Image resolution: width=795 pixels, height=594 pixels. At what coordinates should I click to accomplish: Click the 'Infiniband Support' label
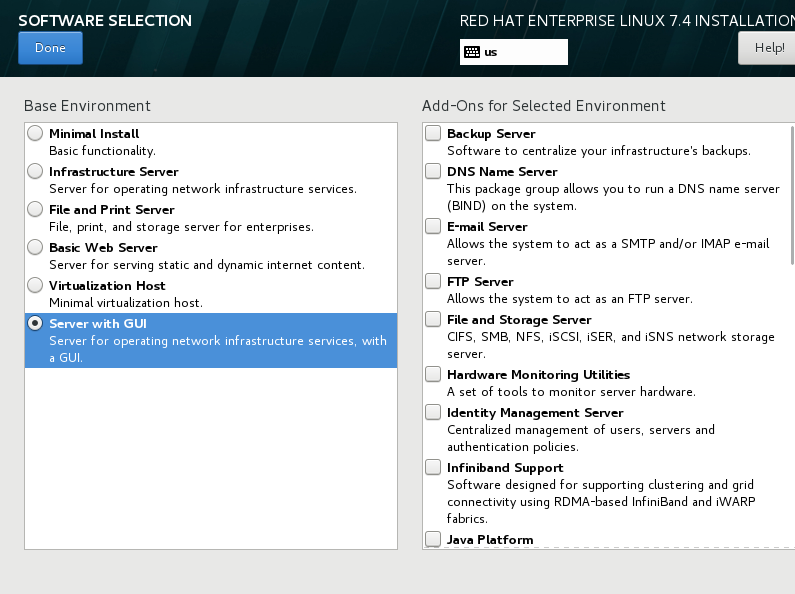pyautogui.click(x=505, y=468)
